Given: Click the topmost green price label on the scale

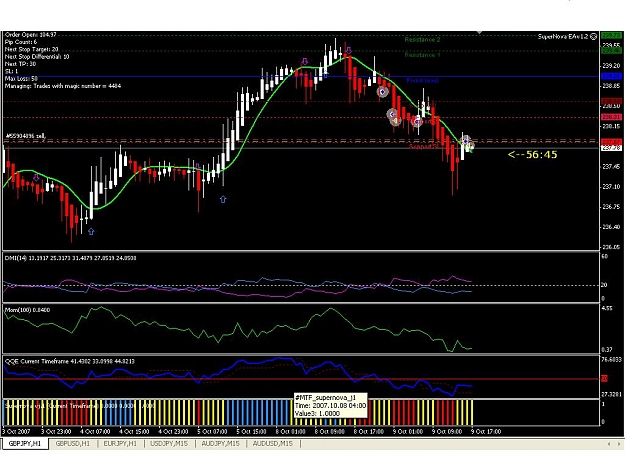Looking at the screenshot, I should point(611,36).
